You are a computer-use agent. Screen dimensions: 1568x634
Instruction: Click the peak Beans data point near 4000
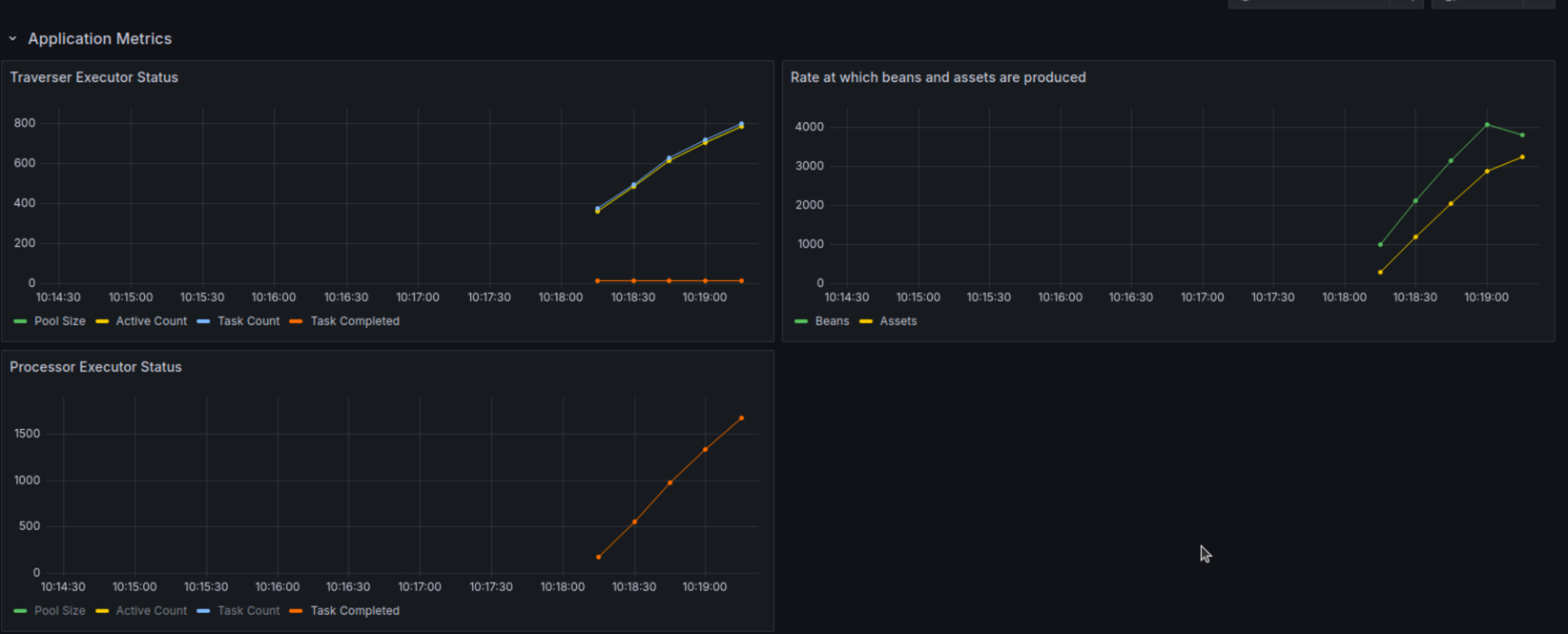click(x=1487, y=125)
